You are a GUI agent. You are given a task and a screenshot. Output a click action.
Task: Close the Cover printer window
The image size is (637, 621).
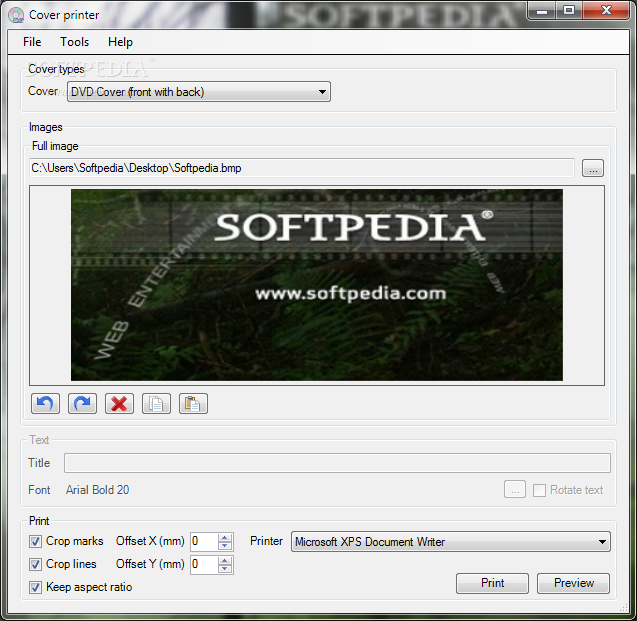point(606,11)
